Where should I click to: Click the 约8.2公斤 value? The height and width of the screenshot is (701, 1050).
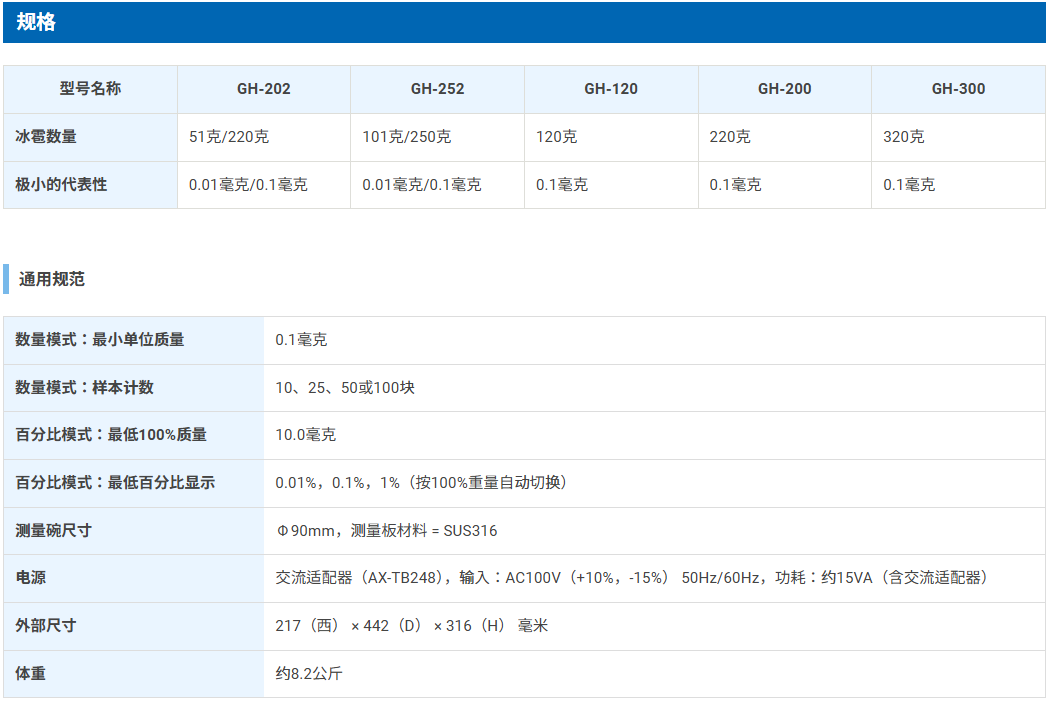pos(309,674)
